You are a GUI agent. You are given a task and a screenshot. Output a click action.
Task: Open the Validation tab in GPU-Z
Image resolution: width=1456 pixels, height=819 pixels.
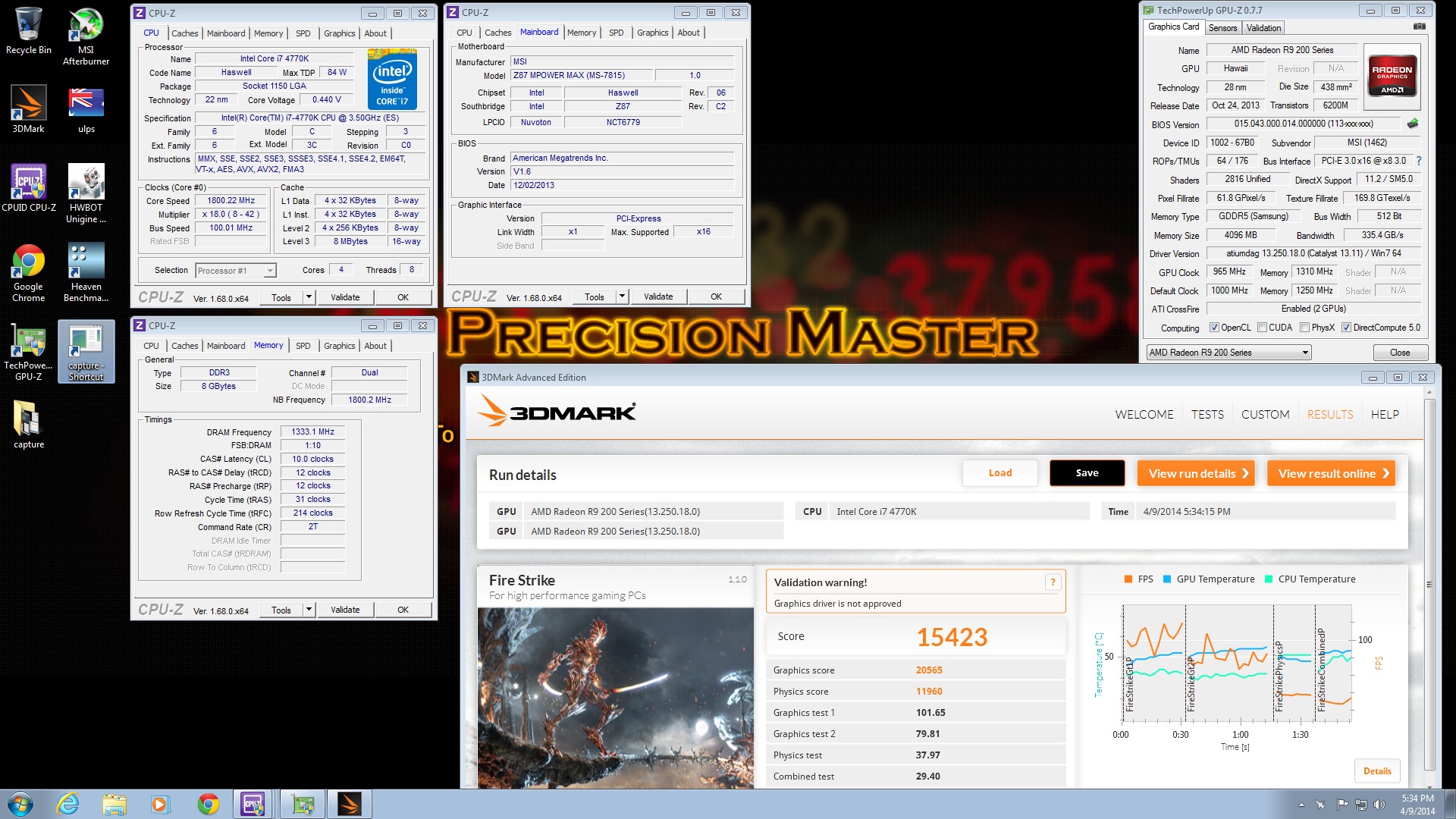(1263, 28)
